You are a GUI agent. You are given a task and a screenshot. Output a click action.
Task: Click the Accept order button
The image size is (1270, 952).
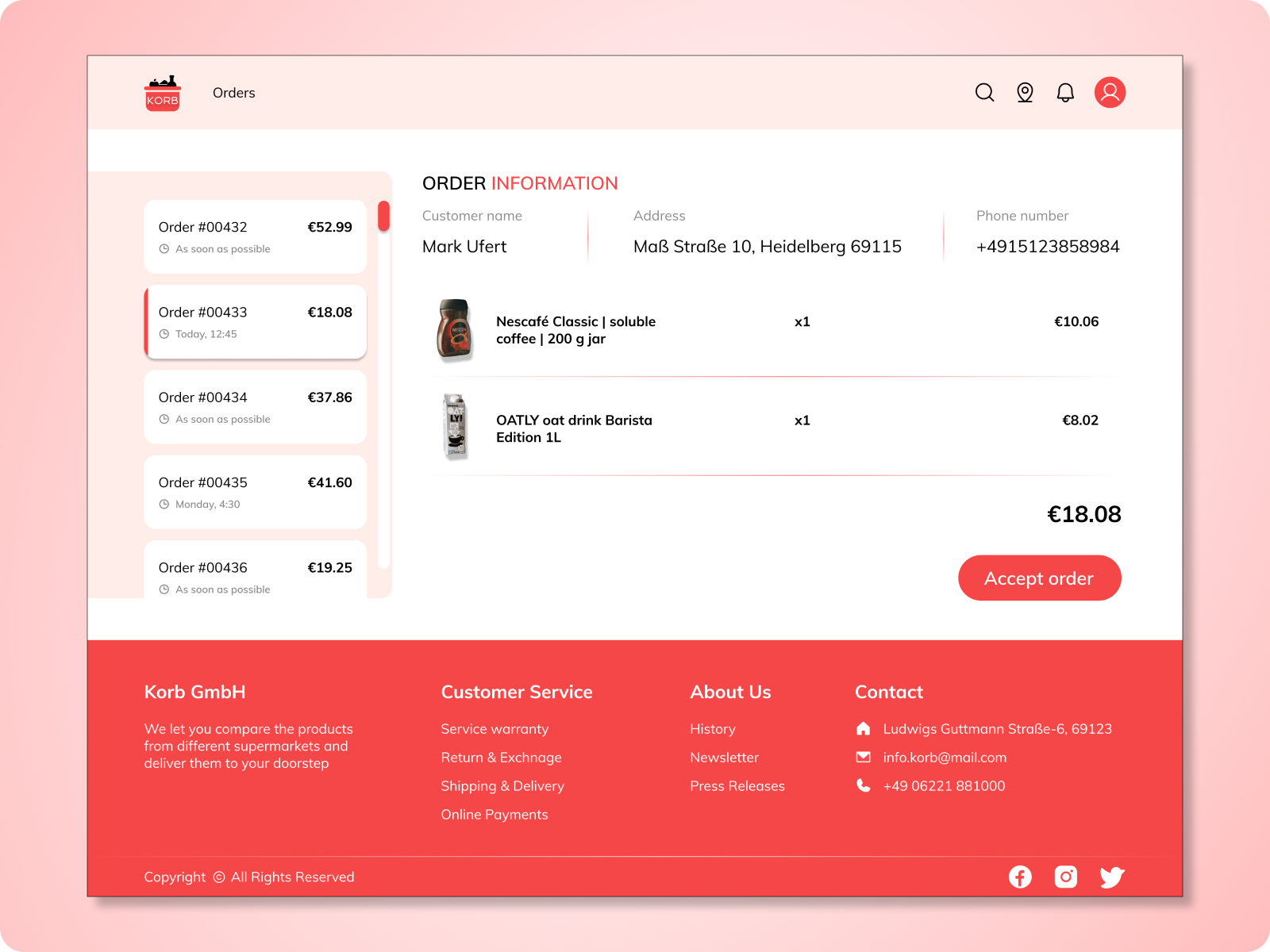1040,578
